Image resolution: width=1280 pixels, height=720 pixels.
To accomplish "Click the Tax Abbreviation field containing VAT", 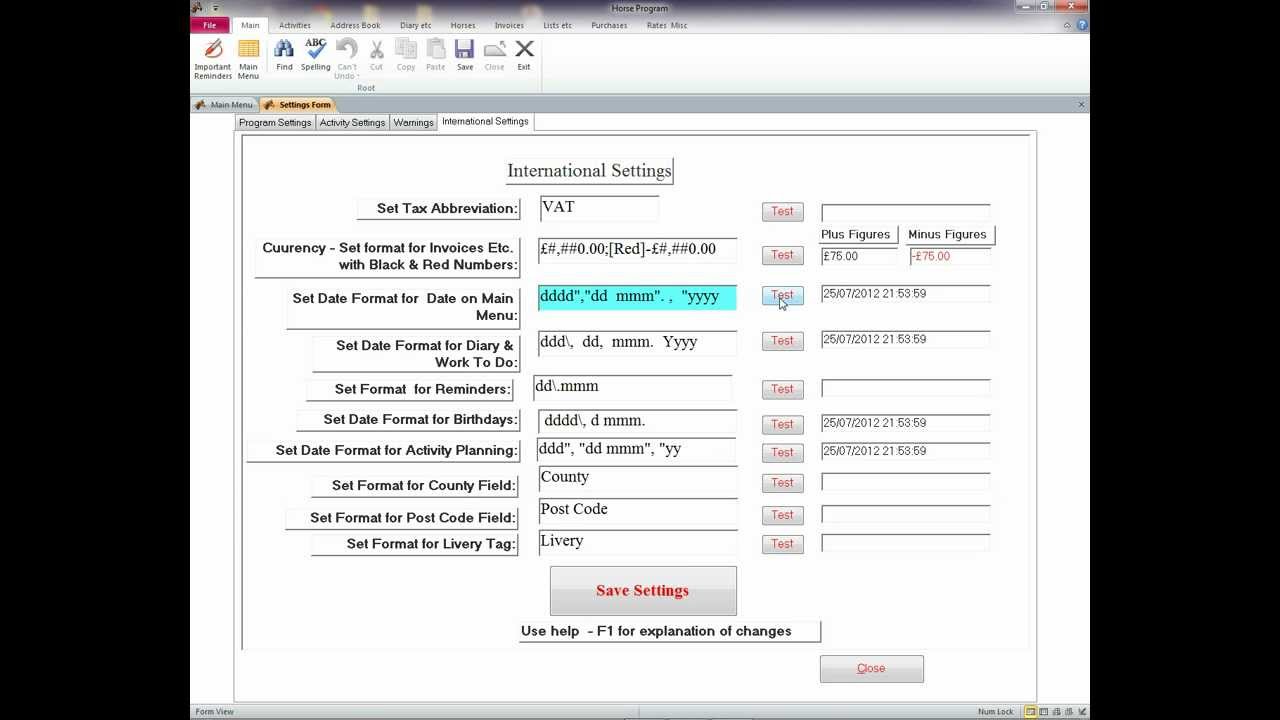I will coord(599,208).
